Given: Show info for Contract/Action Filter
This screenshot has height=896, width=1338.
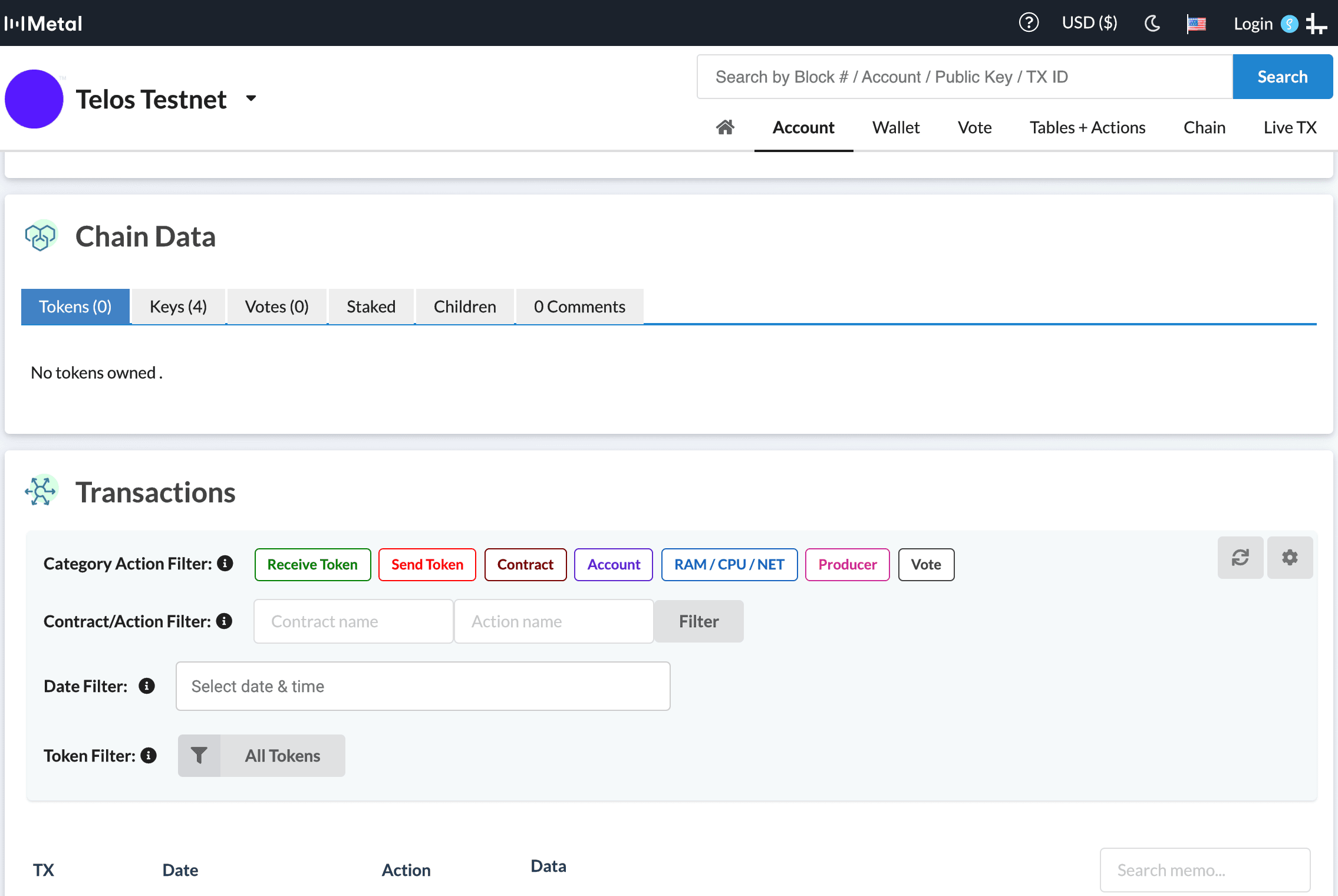Looking at the screenshot, I should click(x=224, y=621).
